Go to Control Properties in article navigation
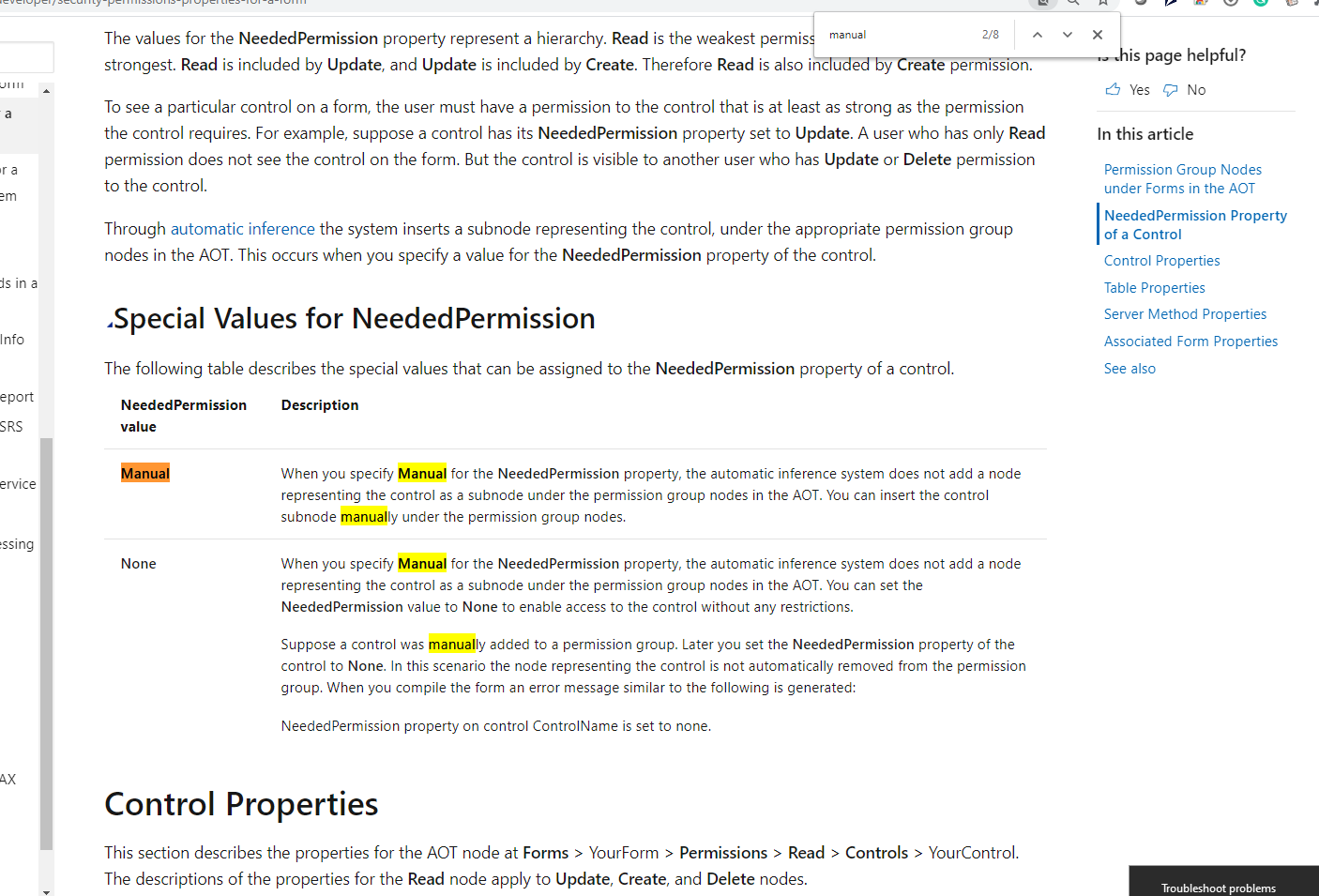 click(x=1161, y=261)
